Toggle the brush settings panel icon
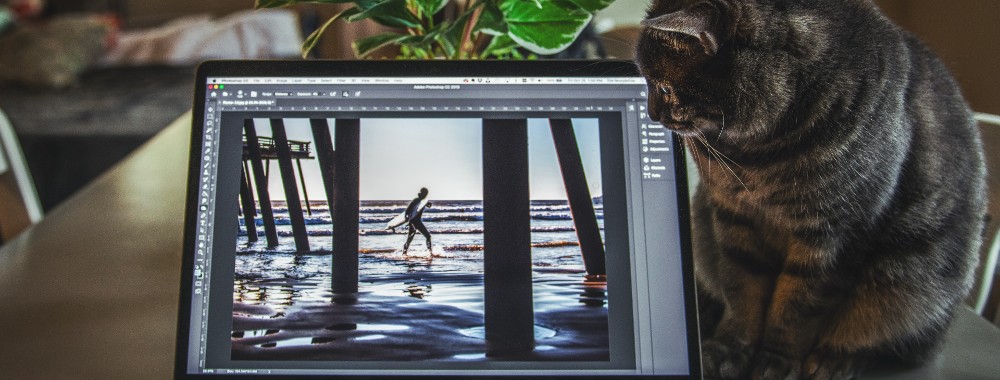Screen dimensions: 1000x380 254,94
